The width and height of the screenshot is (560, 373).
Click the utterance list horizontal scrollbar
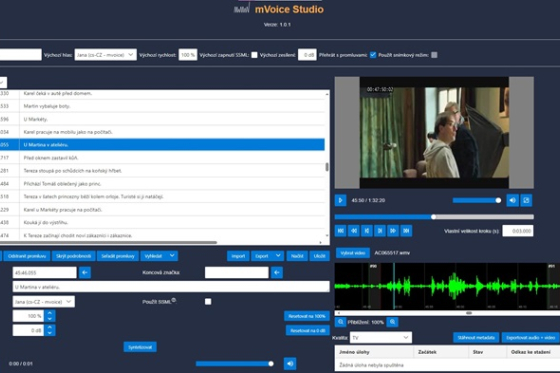pos(108,242)
